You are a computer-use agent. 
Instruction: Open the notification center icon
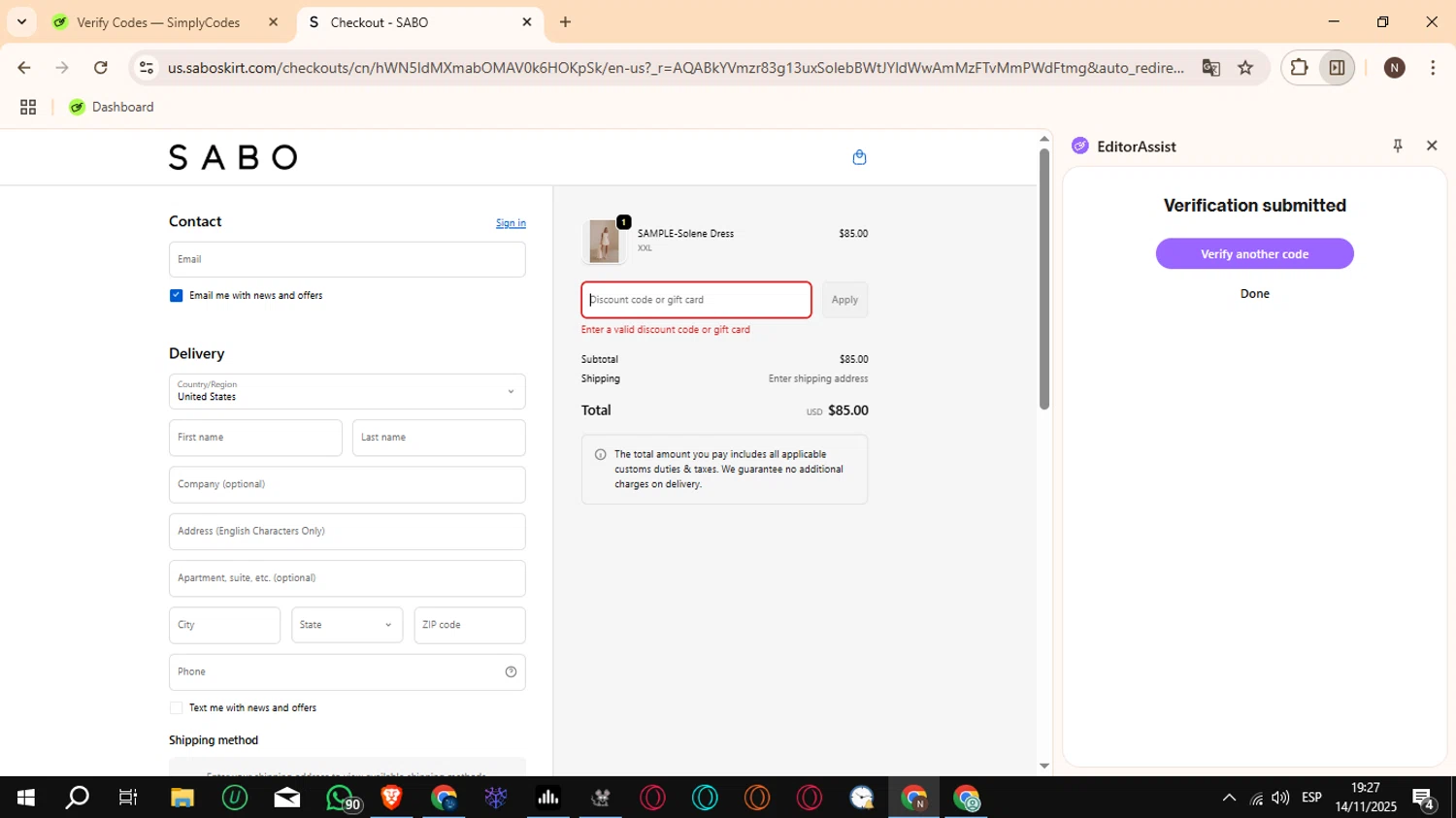coord(1425,799)
